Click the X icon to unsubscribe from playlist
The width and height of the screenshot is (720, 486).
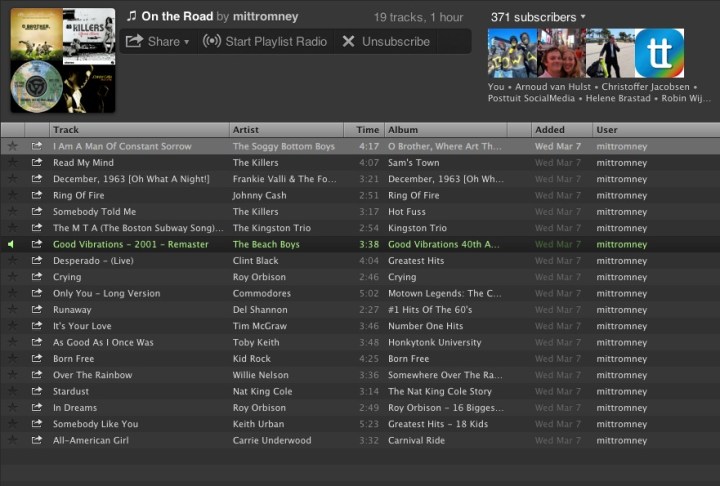pos(348,41)
